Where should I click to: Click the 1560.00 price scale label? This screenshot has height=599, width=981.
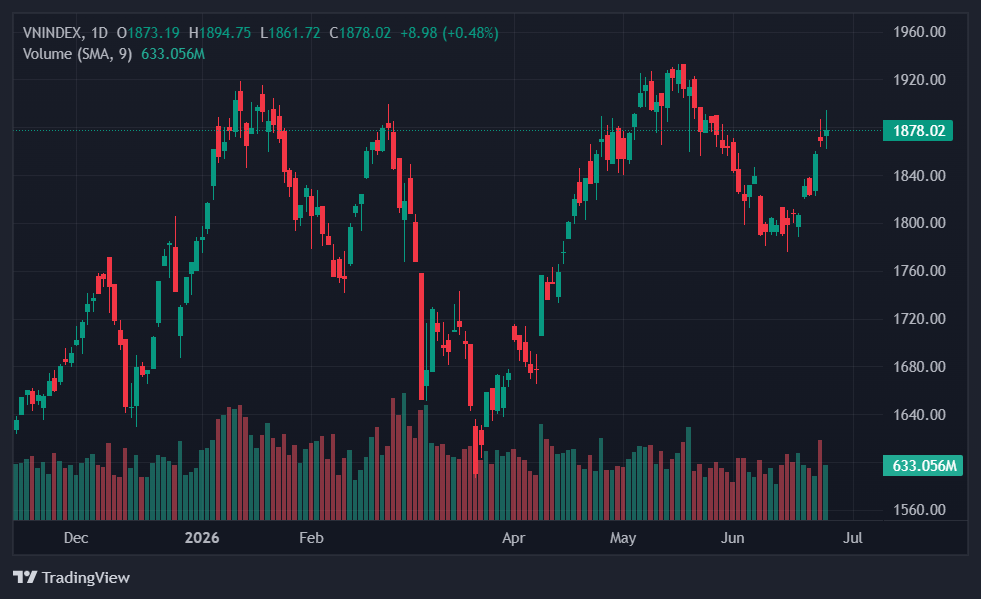(919, 509)
